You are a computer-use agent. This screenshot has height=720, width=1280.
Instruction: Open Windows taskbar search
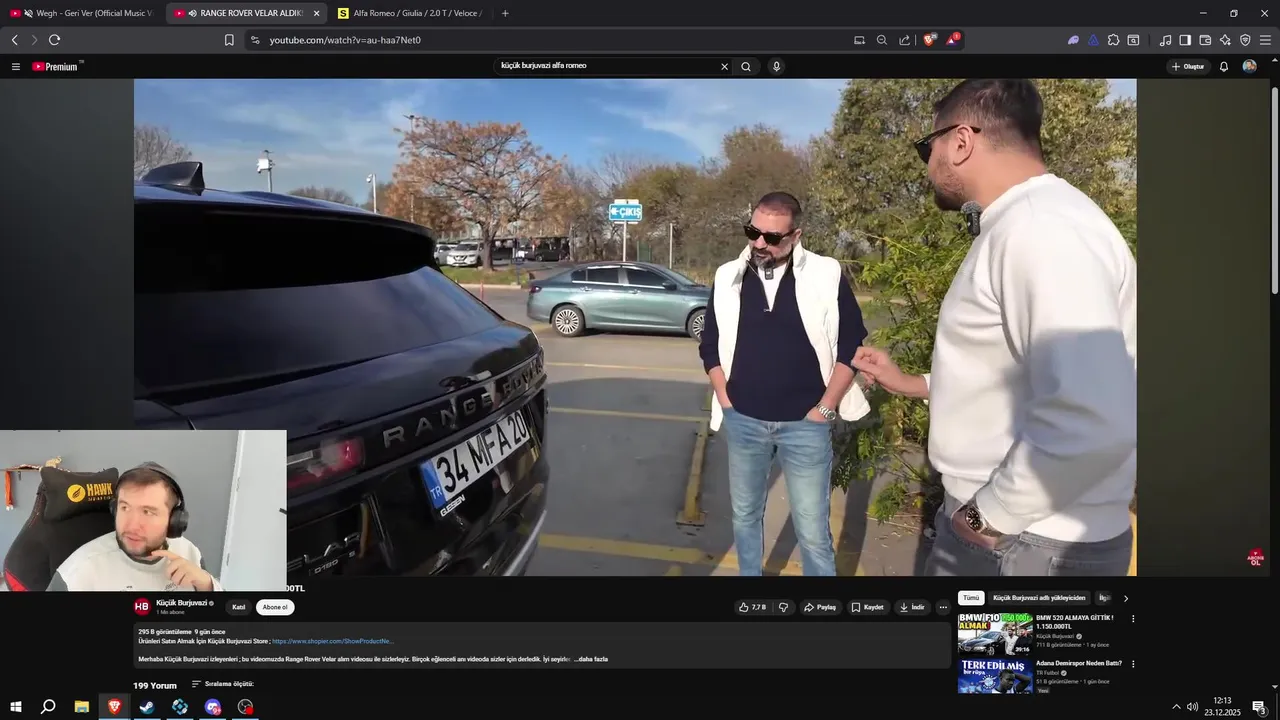pyautogui.click(x=48, y=707)
